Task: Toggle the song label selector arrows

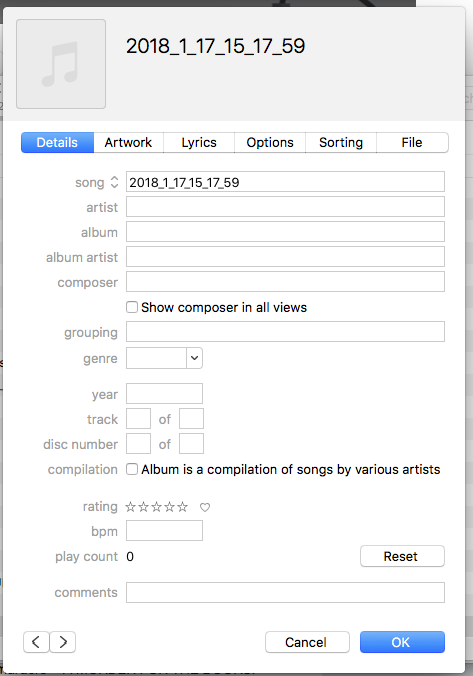Action: [114, 182]
